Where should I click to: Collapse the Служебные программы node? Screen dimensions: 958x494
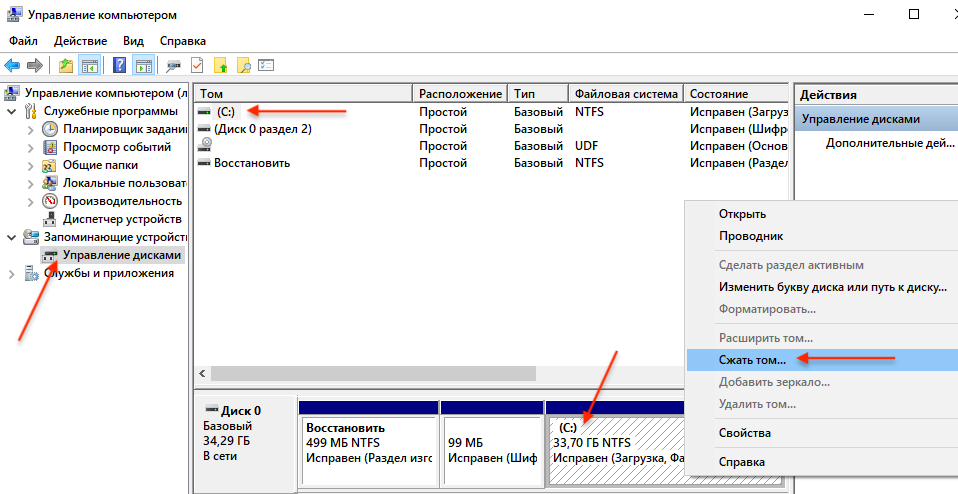12,112
